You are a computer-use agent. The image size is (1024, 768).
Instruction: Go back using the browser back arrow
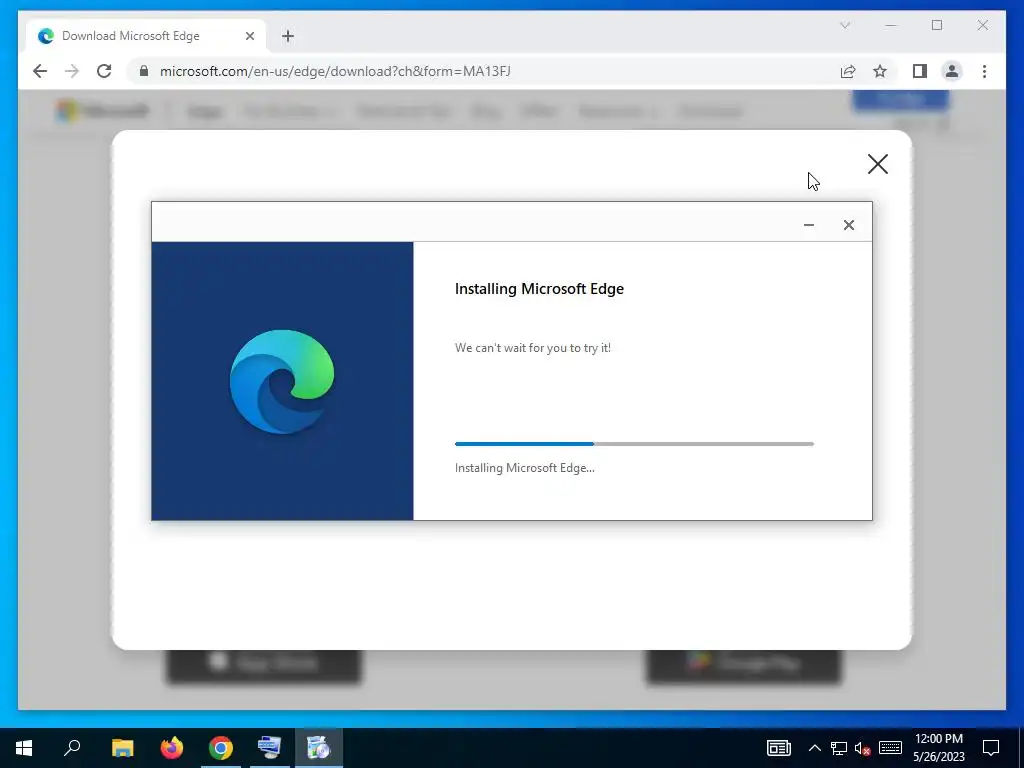coord(40,71)
